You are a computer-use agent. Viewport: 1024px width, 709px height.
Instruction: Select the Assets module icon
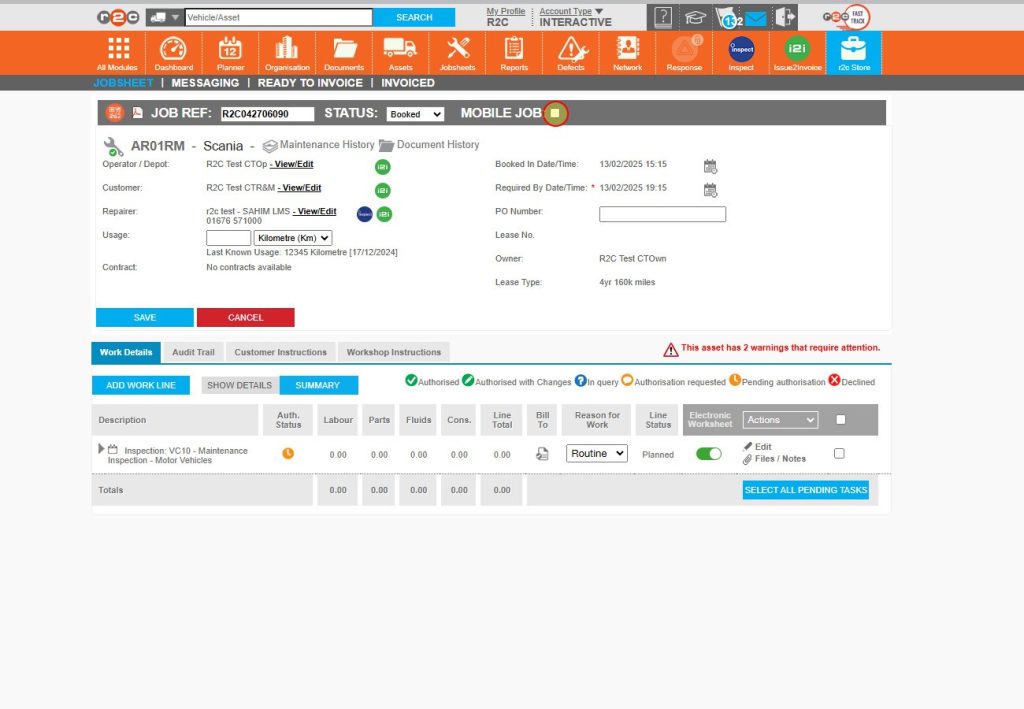coord(400,52)
